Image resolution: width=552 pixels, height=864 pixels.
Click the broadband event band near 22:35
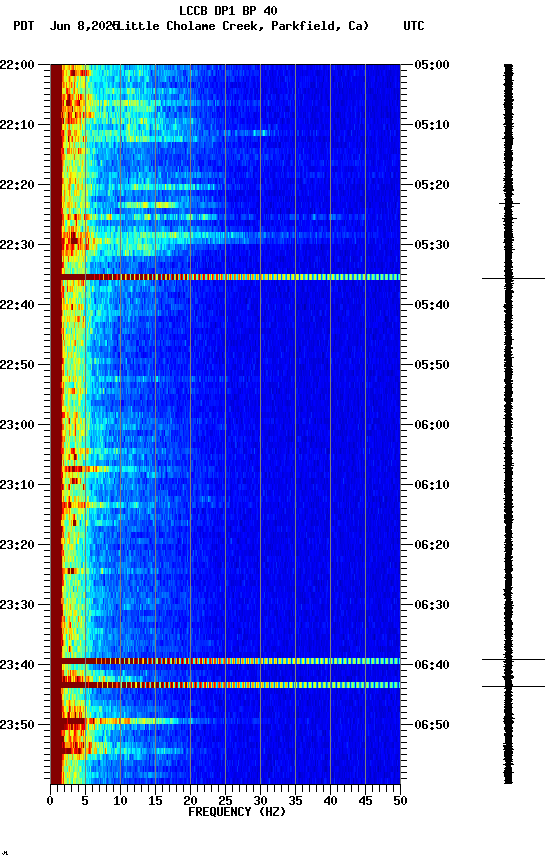point(225,277)
